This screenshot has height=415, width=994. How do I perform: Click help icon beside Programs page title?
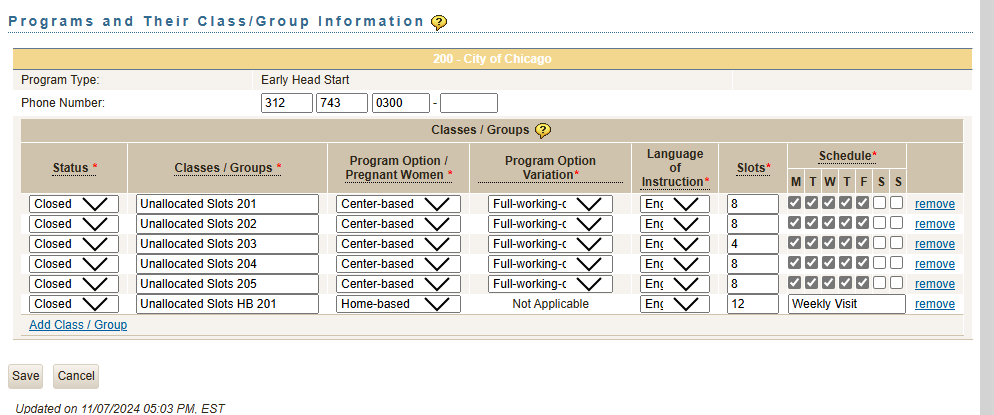point(439,22)
